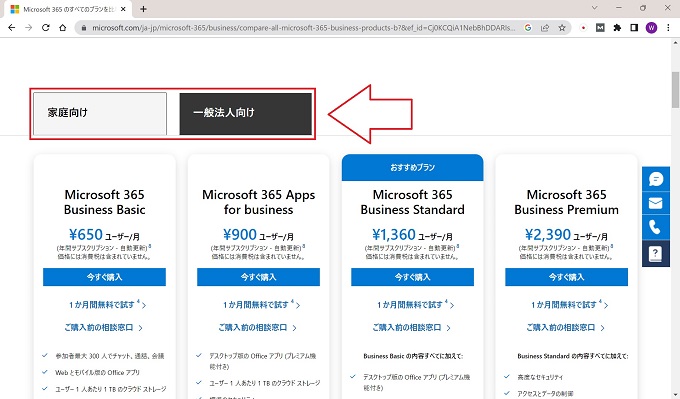680x399 pixels.
Task: Open the Chrome three-dot menu
Action: [668, 27]
